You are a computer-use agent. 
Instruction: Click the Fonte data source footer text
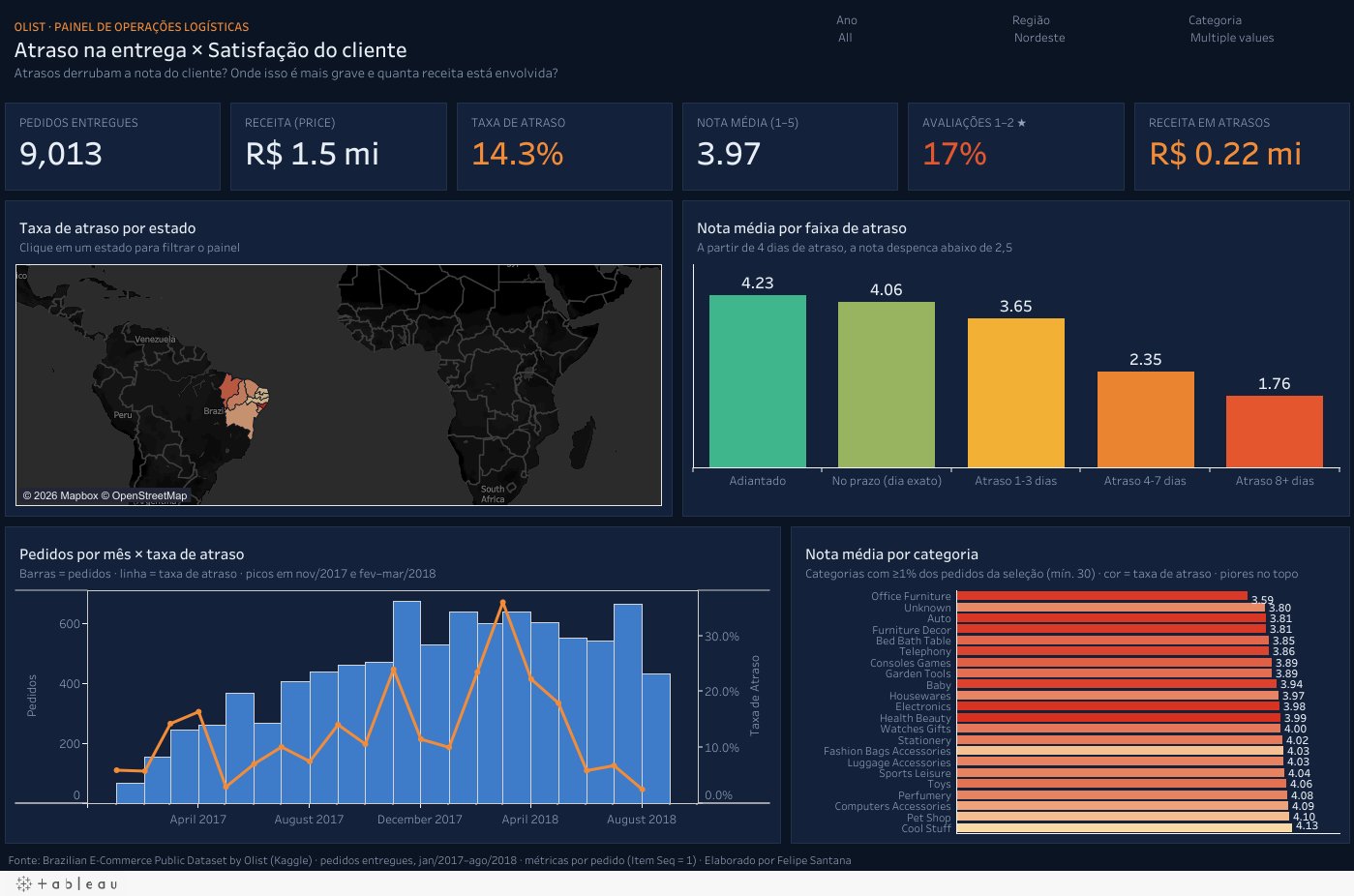(430, 860)
